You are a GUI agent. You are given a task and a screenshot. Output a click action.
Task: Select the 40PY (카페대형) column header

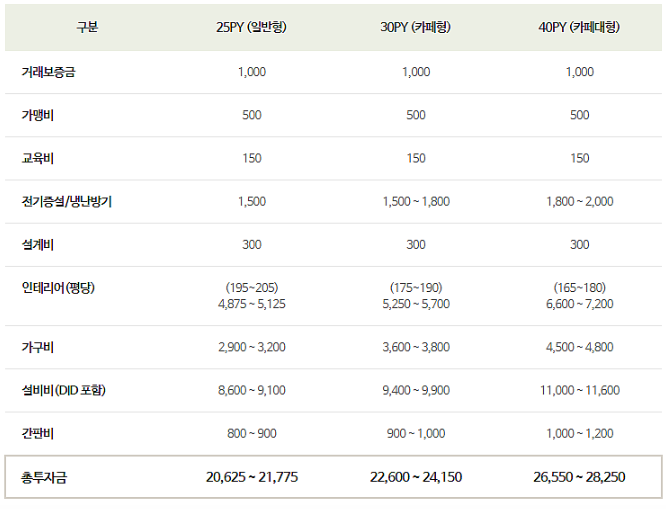coord(579,27)
